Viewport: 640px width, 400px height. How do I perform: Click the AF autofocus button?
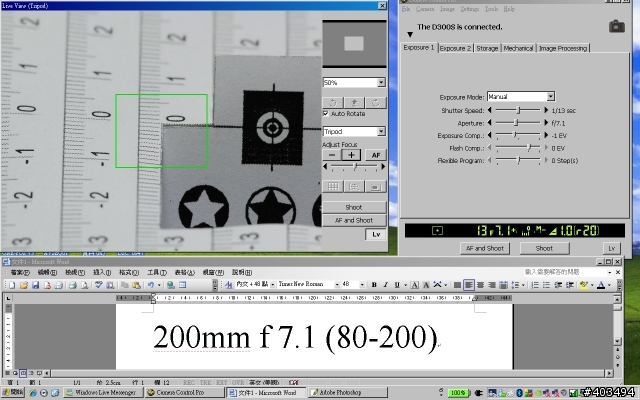click(x=376, y=155)
